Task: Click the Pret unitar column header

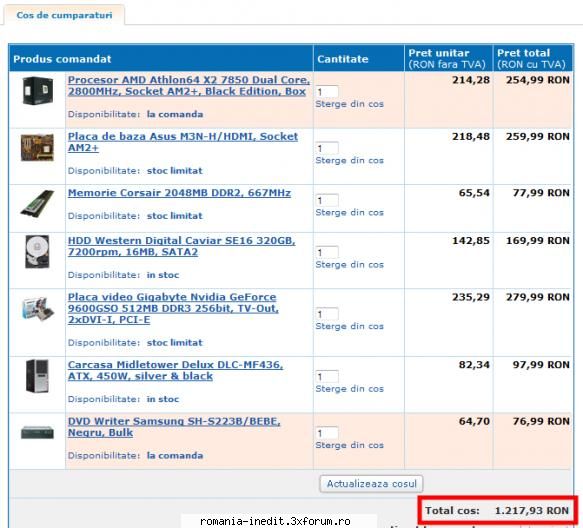Action: (448, 58)
